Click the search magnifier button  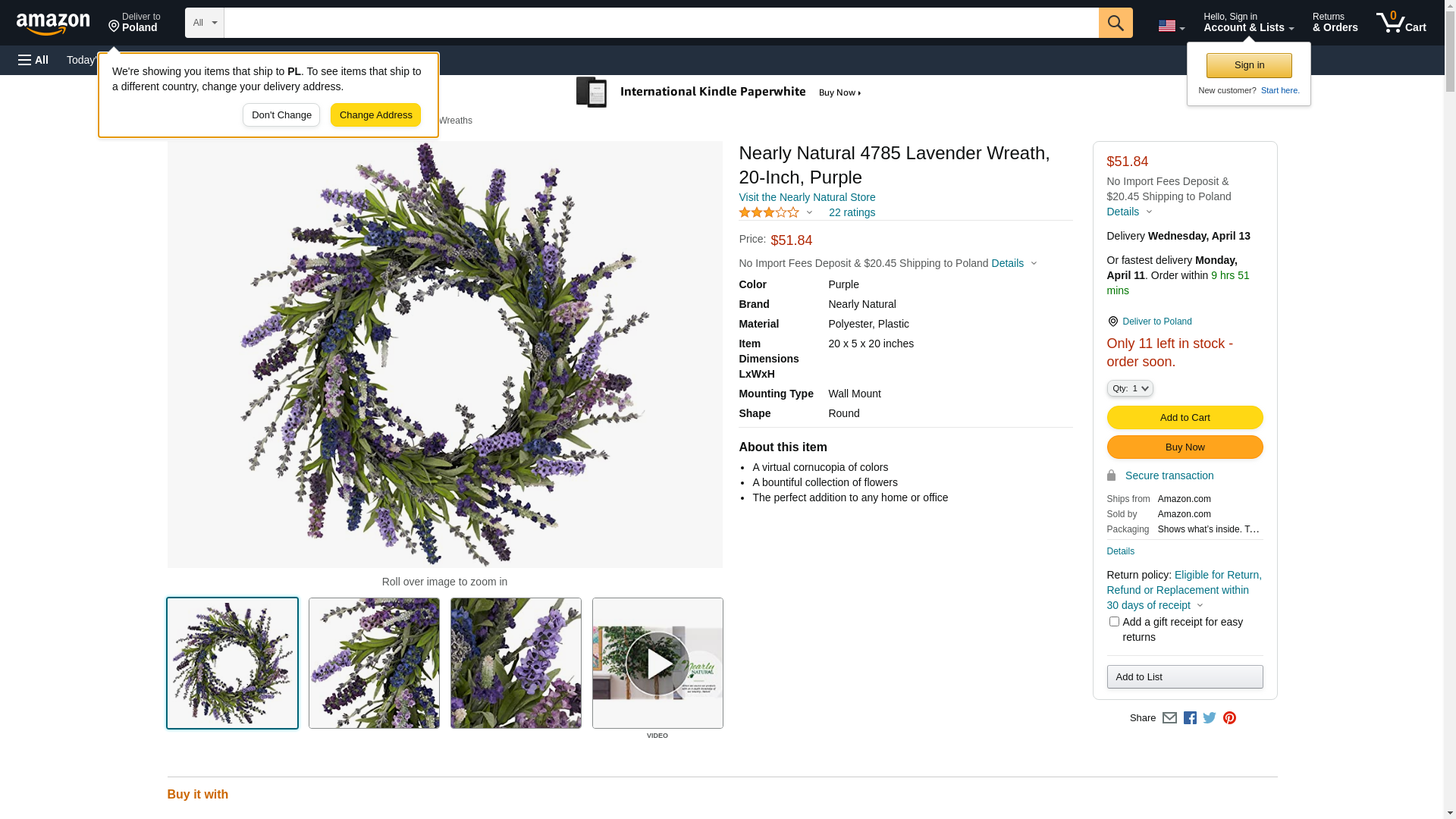coord(1115,23)
